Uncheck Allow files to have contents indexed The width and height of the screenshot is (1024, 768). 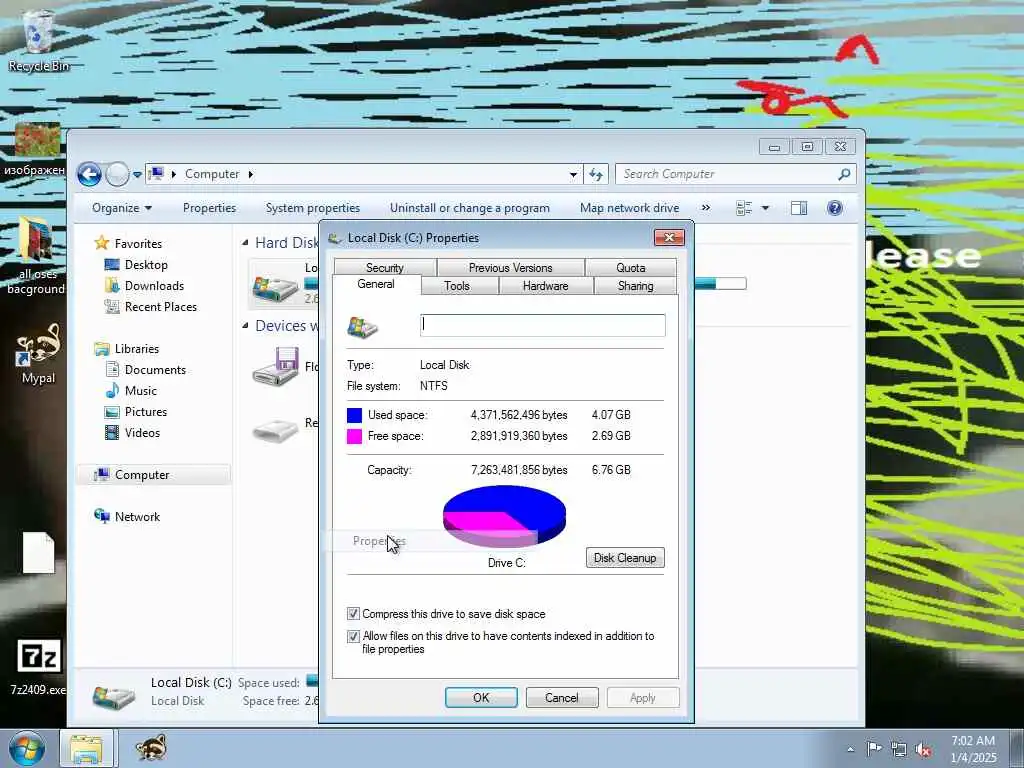tap(353, 636)
